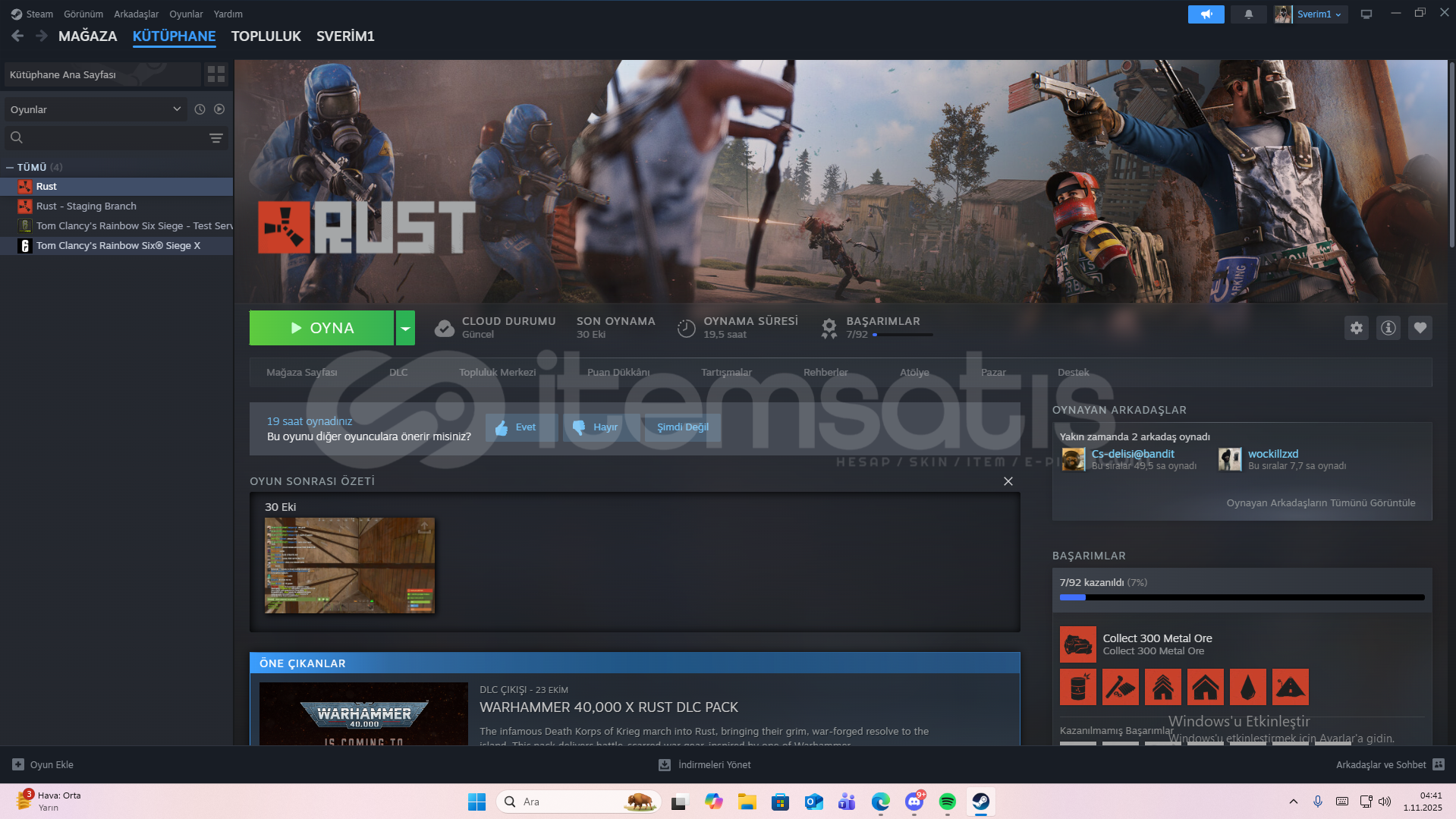This screenshot has width=1456, height=819.
Task: Open Rehberler link
Action: coord(825,373)
